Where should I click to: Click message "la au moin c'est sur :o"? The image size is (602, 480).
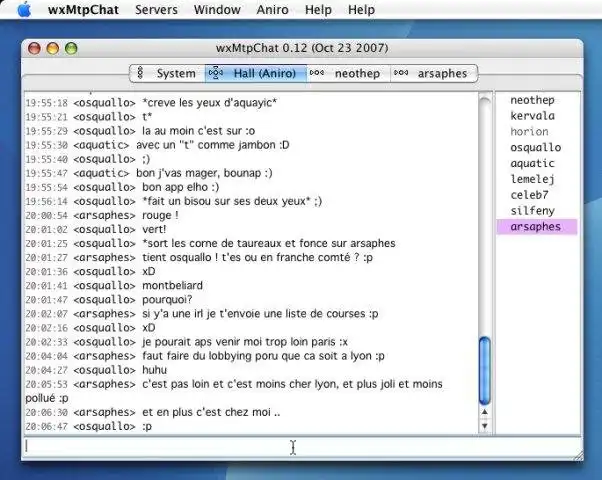(x=198, y=131)
